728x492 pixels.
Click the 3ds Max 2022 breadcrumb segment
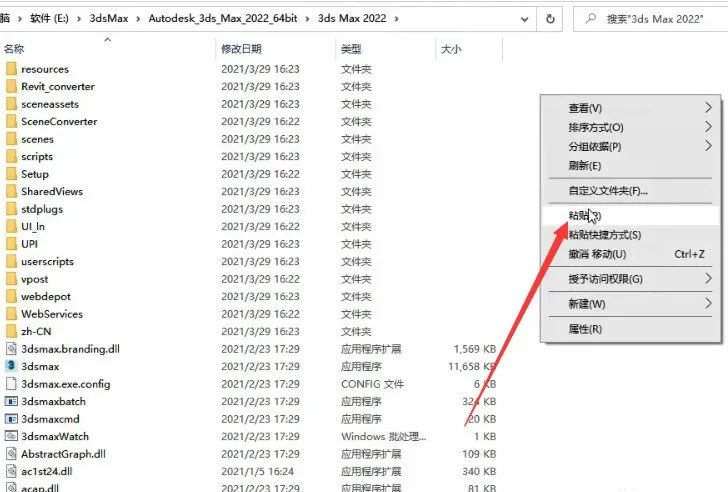pyautogui.click(x=352, y=19)
